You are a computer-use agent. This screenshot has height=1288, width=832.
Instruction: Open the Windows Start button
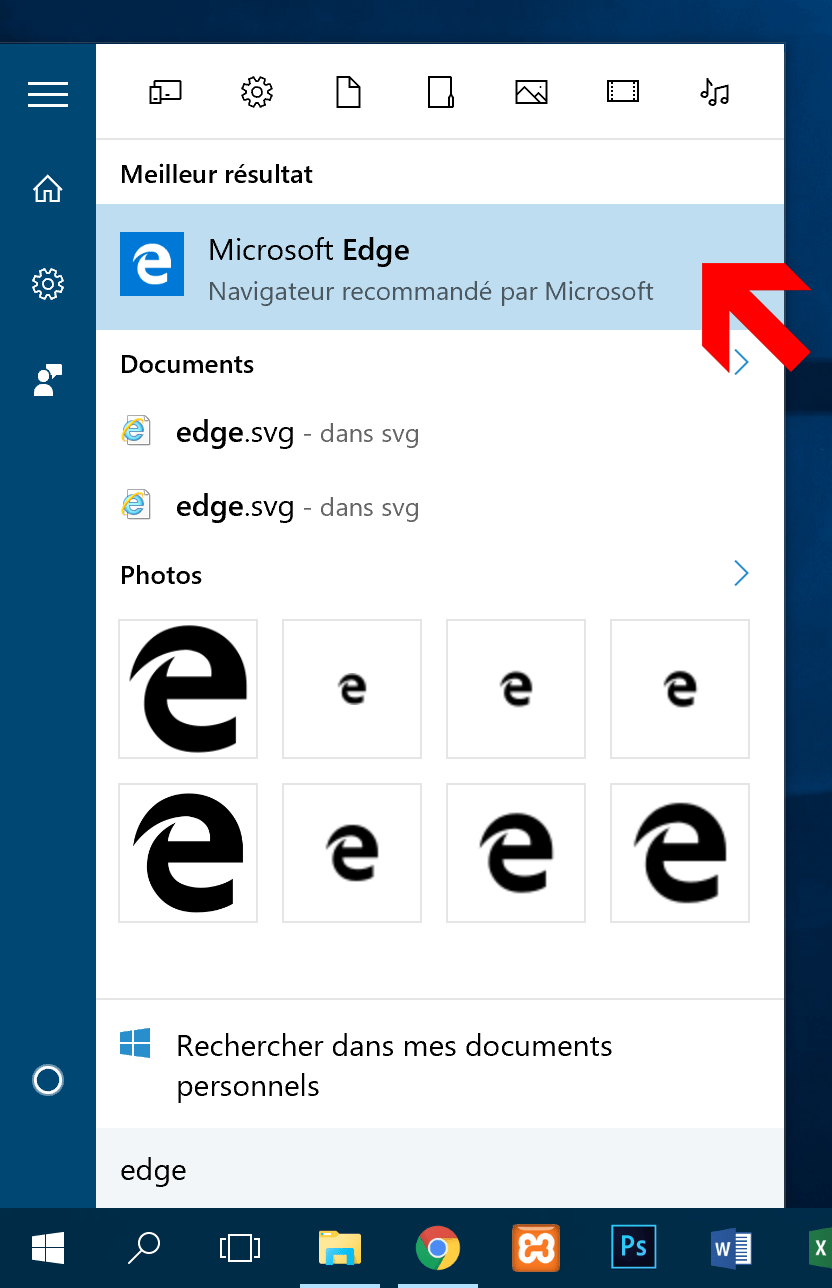[x=48, y=1248]
